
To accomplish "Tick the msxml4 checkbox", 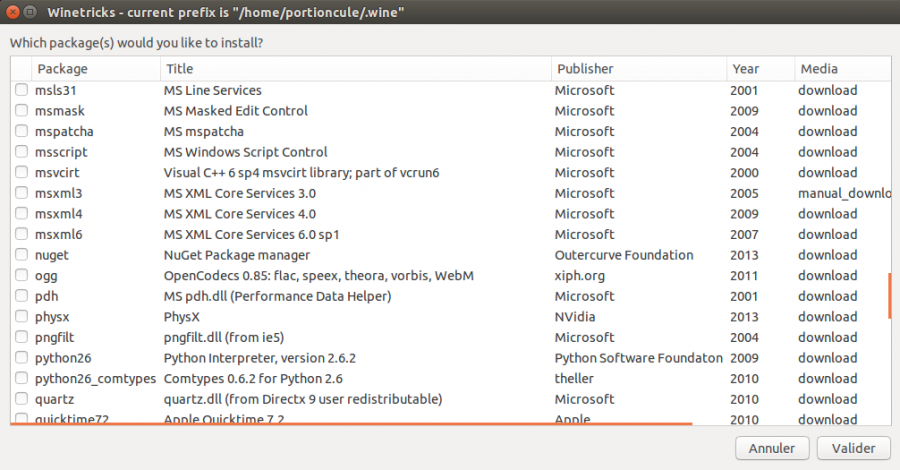I will click(x=21, y=213).
